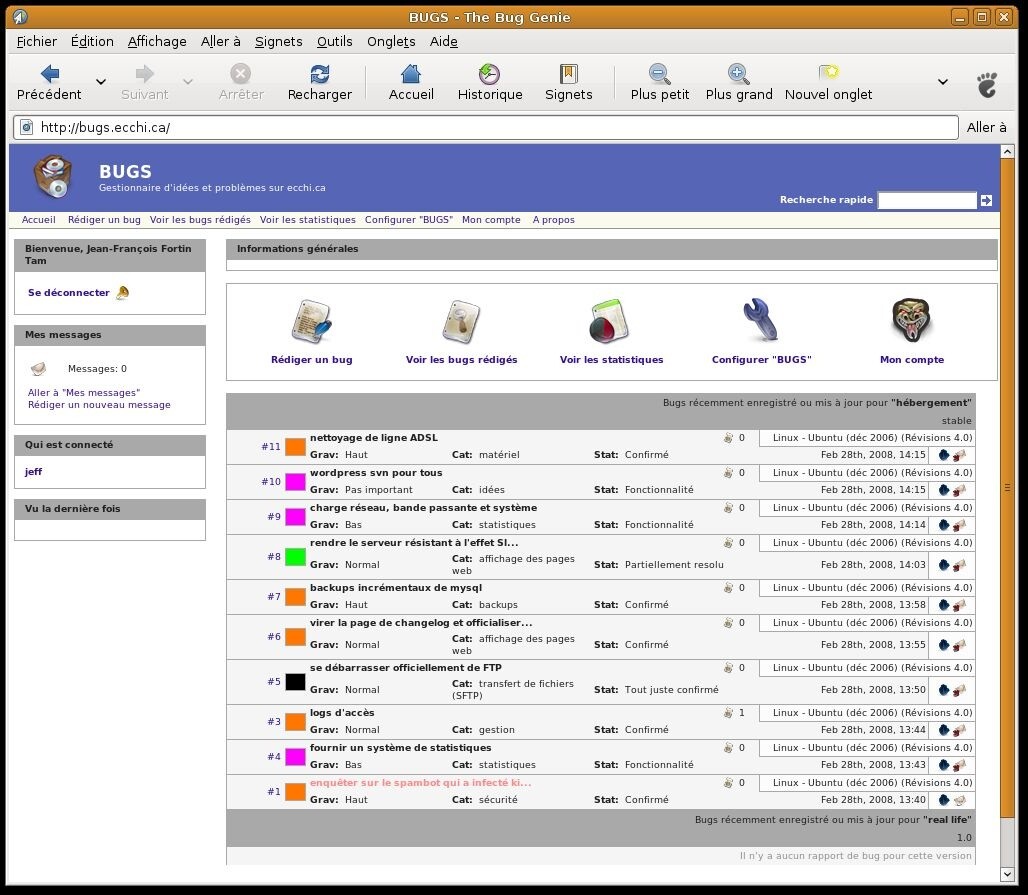Screen dimensions: 1028x895
Task: Click Plus grand zoom-in icon
Action: 738,74
